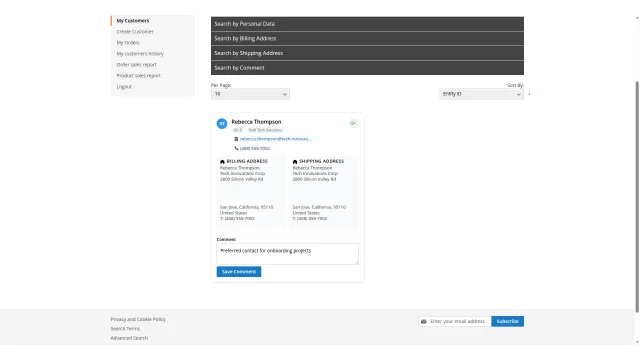Click inside the Comment text area
The width and height of the screenshot is (640, 360).
pyautogui.click(x=287, y=254)
